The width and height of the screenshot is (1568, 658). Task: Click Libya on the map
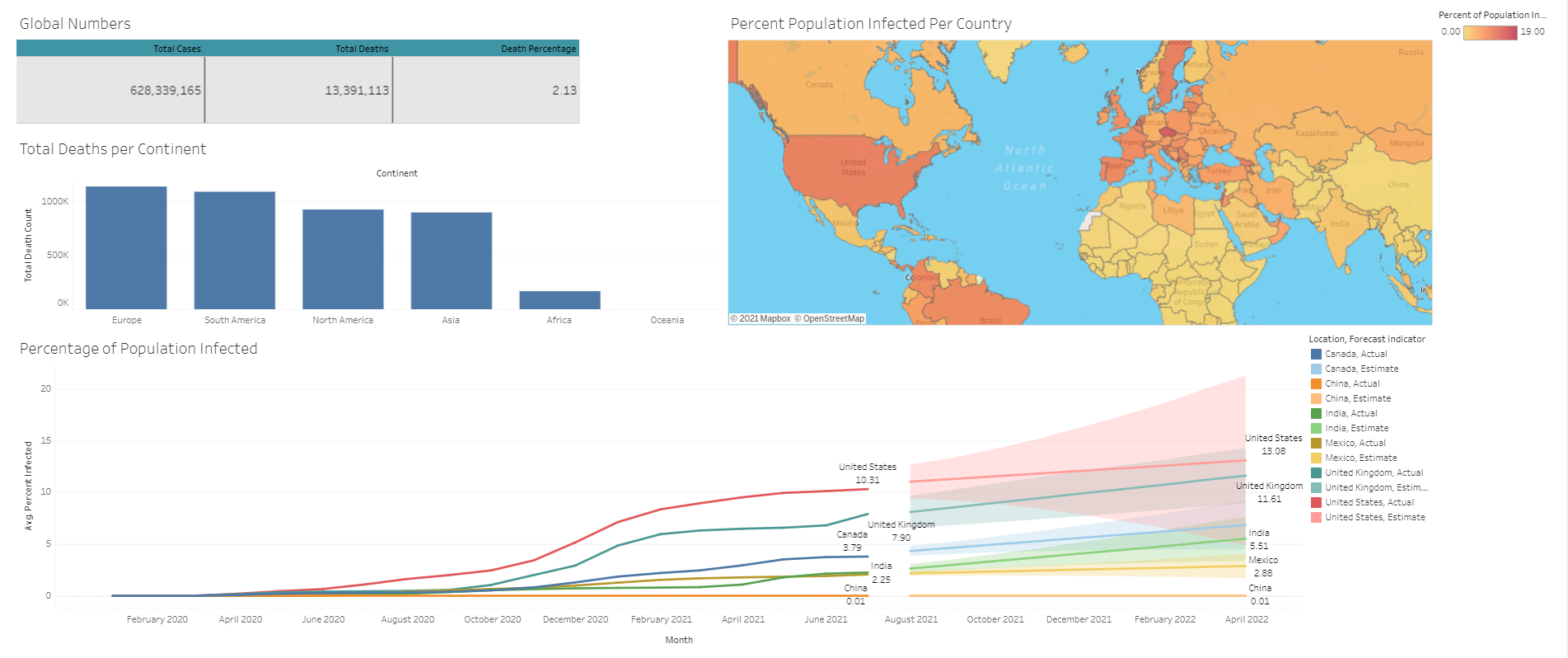tap(1173, 210)
